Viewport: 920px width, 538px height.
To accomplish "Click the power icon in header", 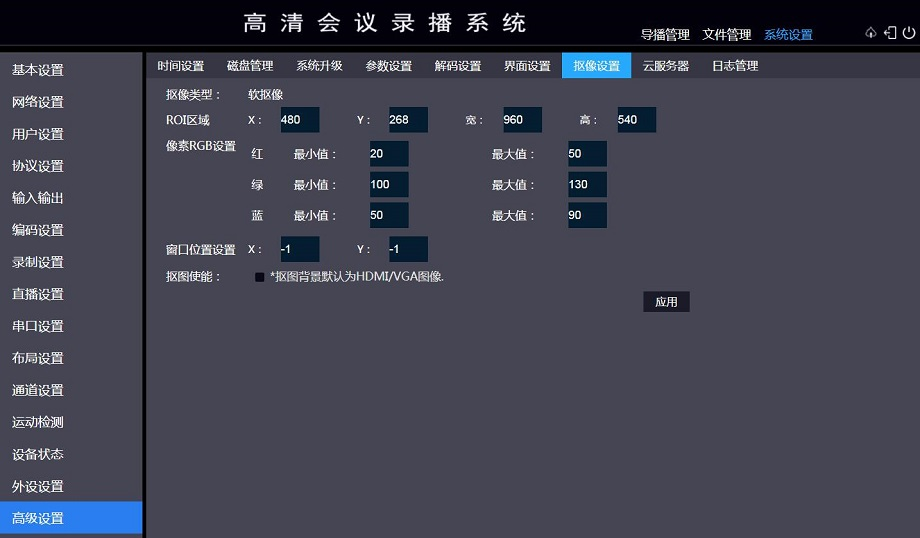I will pos(908,33).
